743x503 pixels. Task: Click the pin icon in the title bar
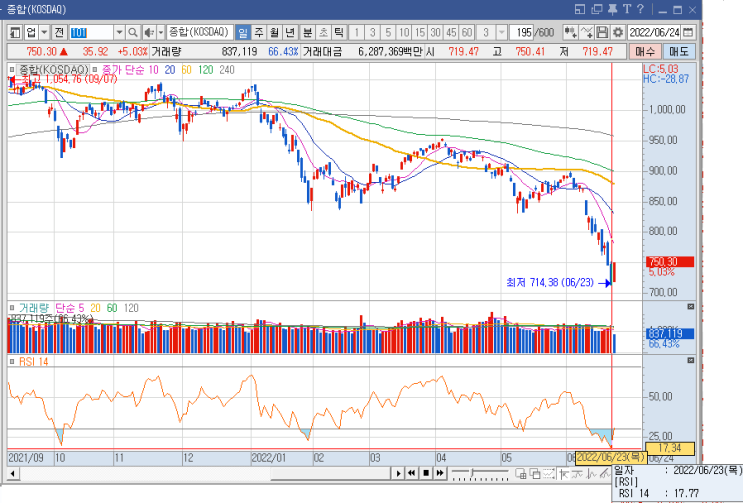[613, 9]
